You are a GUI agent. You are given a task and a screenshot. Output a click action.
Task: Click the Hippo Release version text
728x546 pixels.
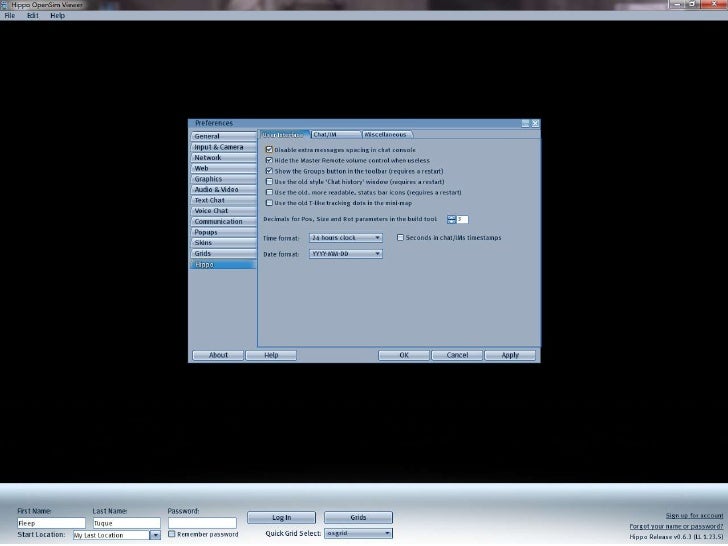(676, 537)
